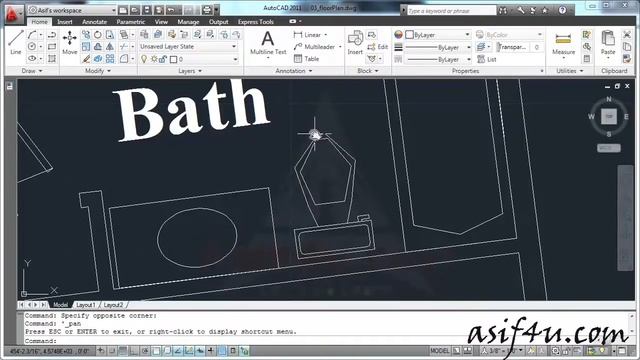Expand the Layers panel
Image resolution: width=640 pixels, height=360 pixels.
190,71
